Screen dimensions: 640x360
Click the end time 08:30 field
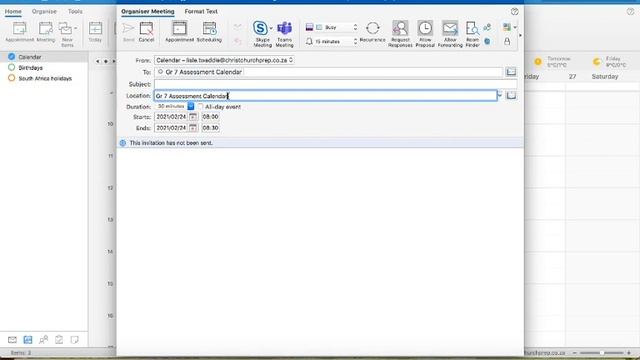[x=210, y=128]
